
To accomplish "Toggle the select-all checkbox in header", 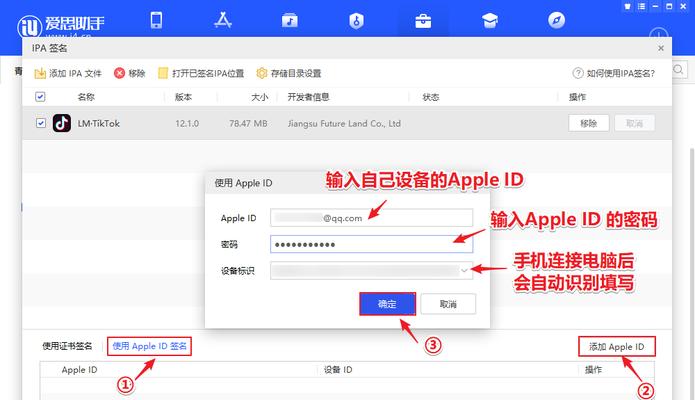I will [x=40, y=97].
